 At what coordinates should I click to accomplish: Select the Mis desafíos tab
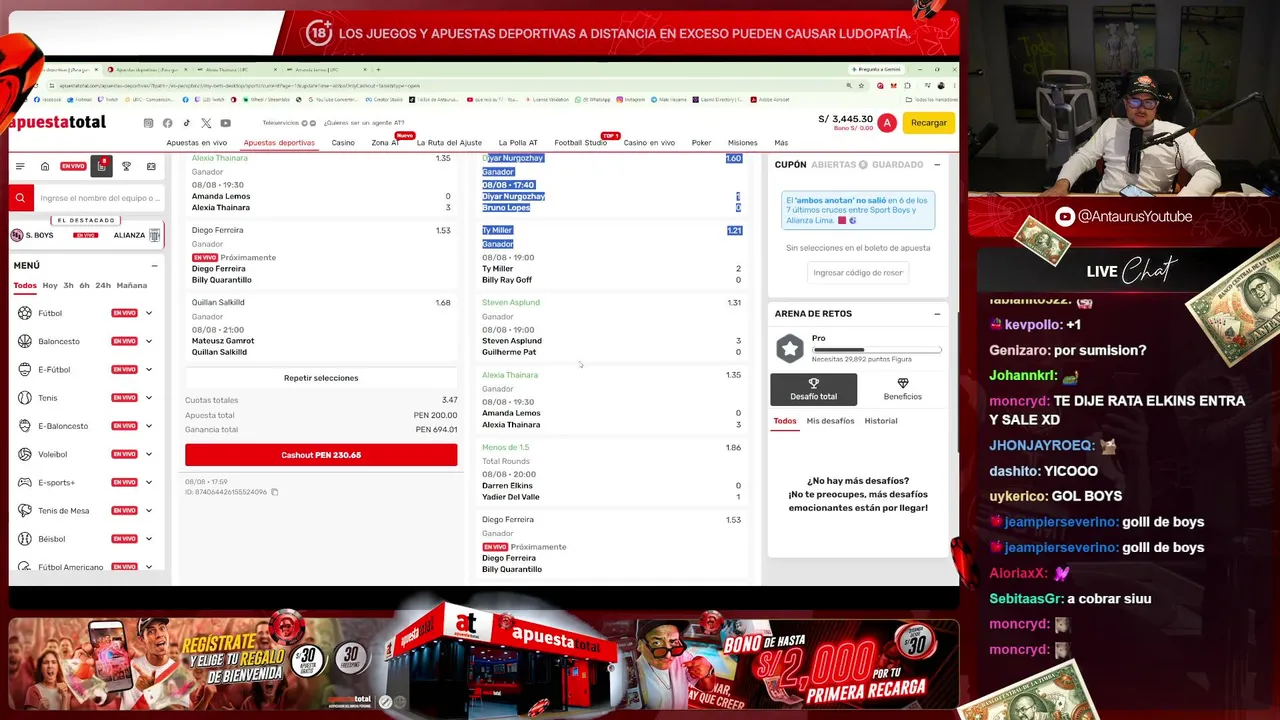point(830,421)
